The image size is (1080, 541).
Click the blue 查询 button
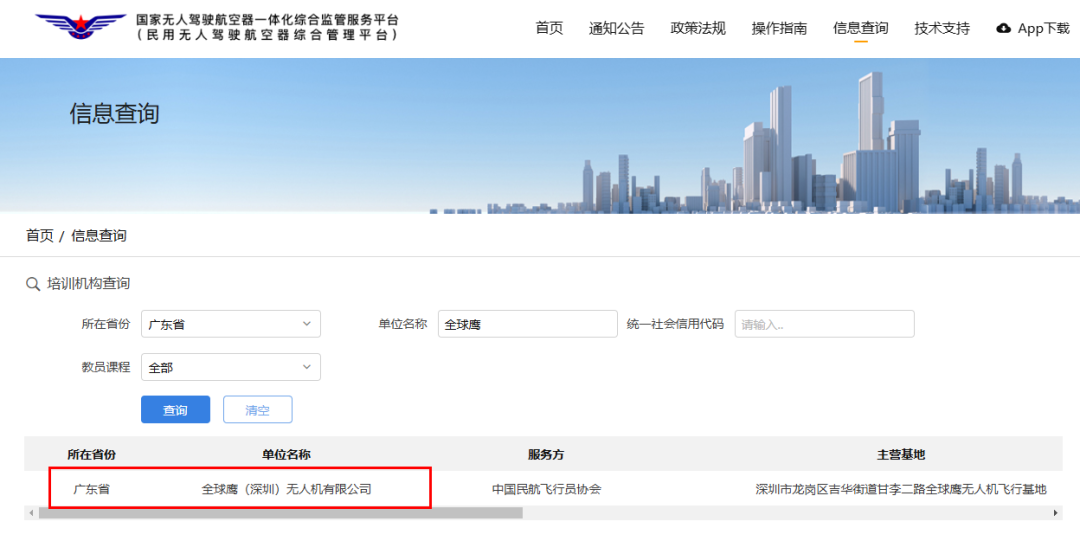click(176, 409)
